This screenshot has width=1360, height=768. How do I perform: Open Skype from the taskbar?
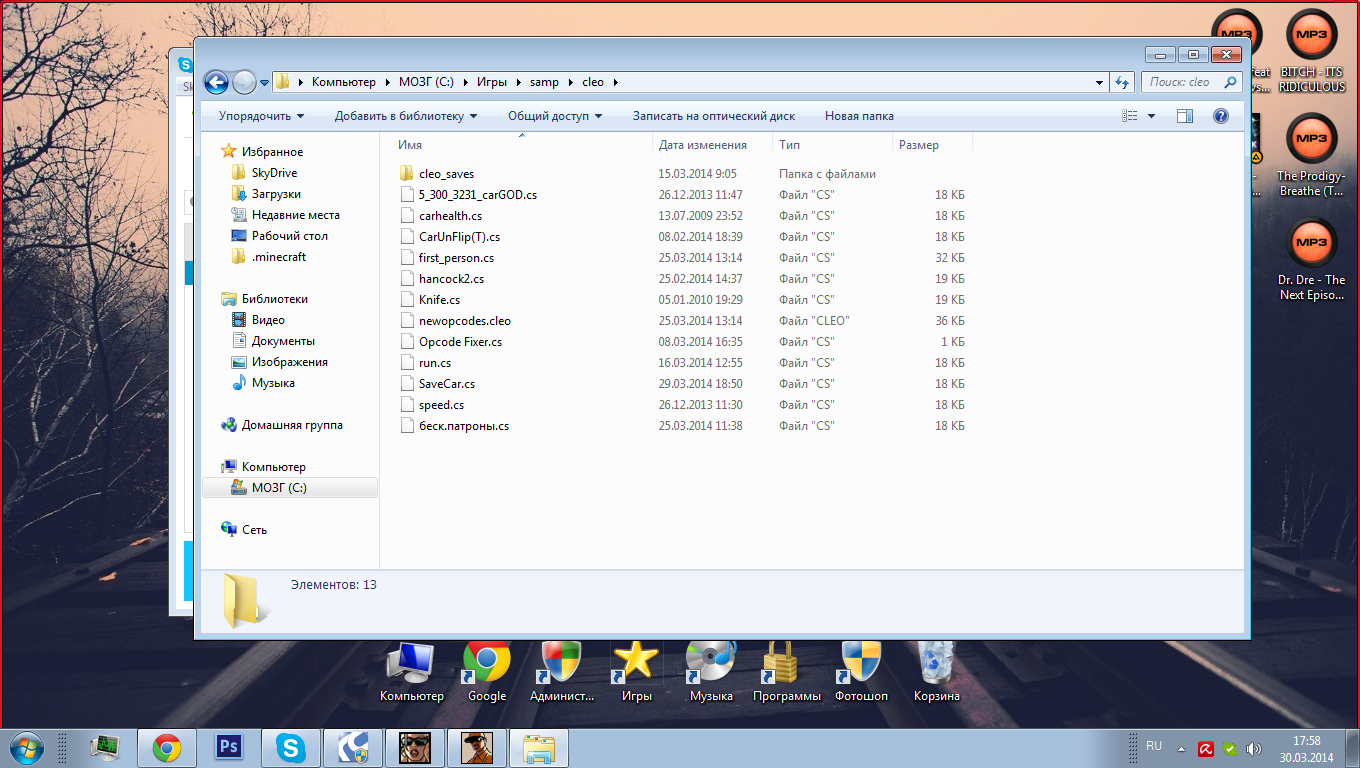click(291, 747)
